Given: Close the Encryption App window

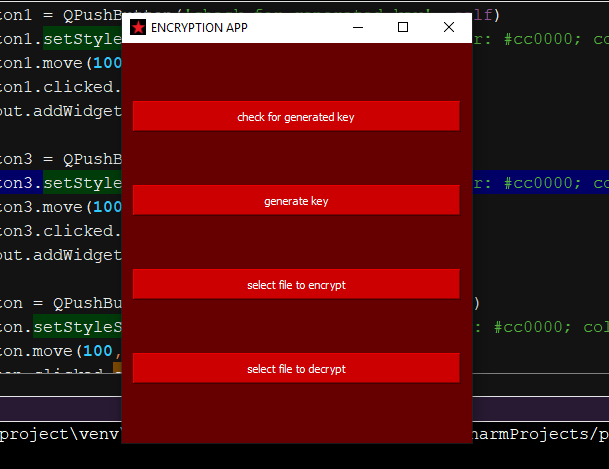Looking at the screenshot, I should [x=449, y=27].
